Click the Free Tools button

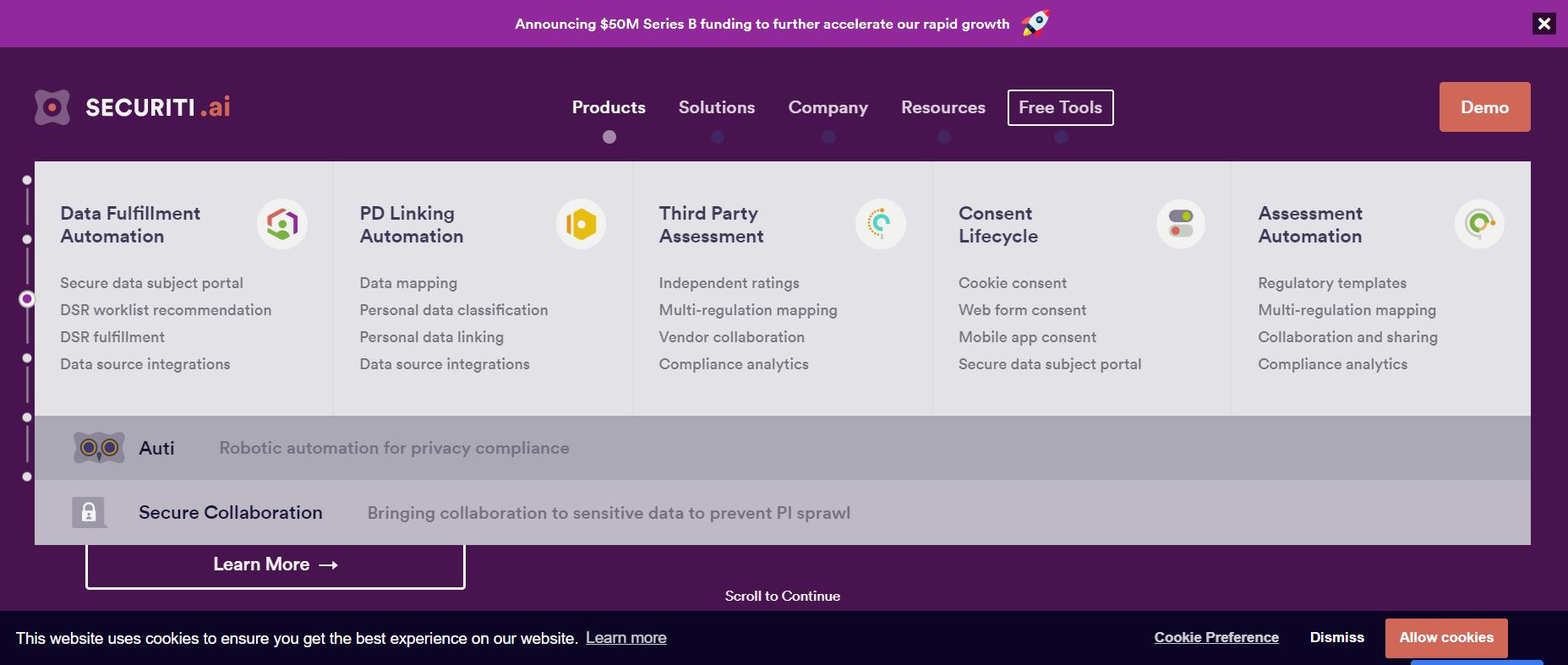(x=1061, y=107)
